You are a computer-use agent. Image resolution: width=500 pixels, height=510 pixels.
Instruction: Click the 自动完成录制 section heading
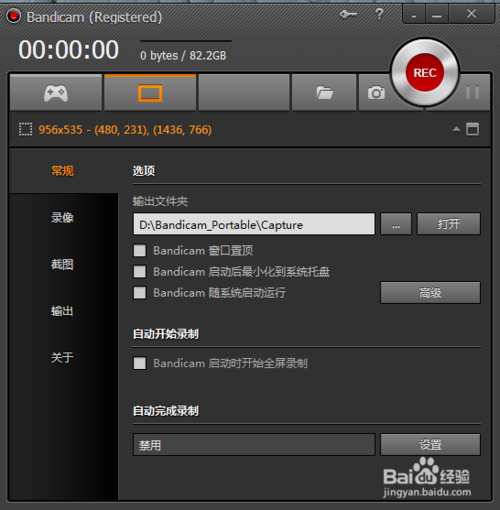point(166,411)
